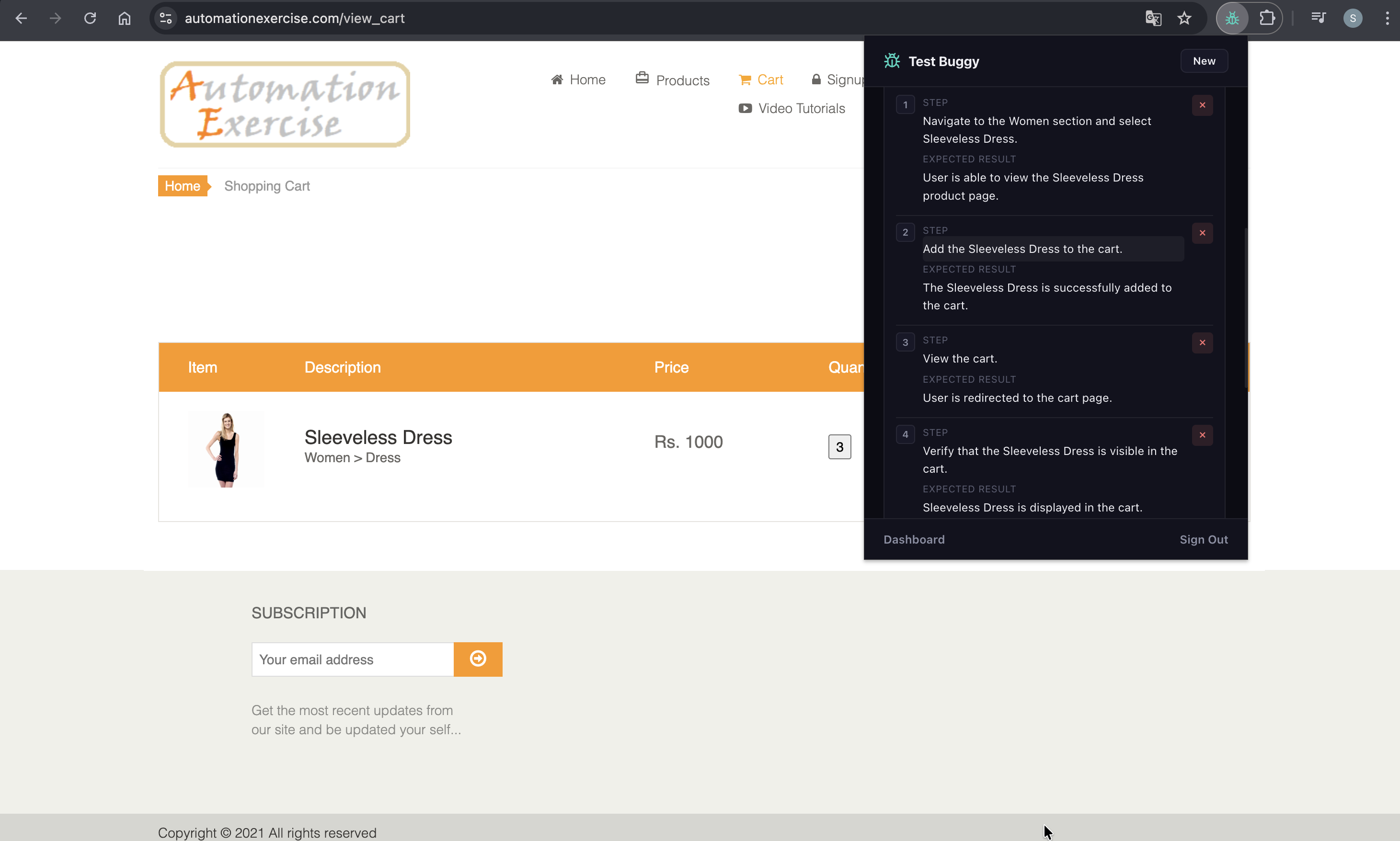The width and height of the screenshot is (1400, 841).
Task: Reload the page with refresh icon
Action: tap(90, 18)
